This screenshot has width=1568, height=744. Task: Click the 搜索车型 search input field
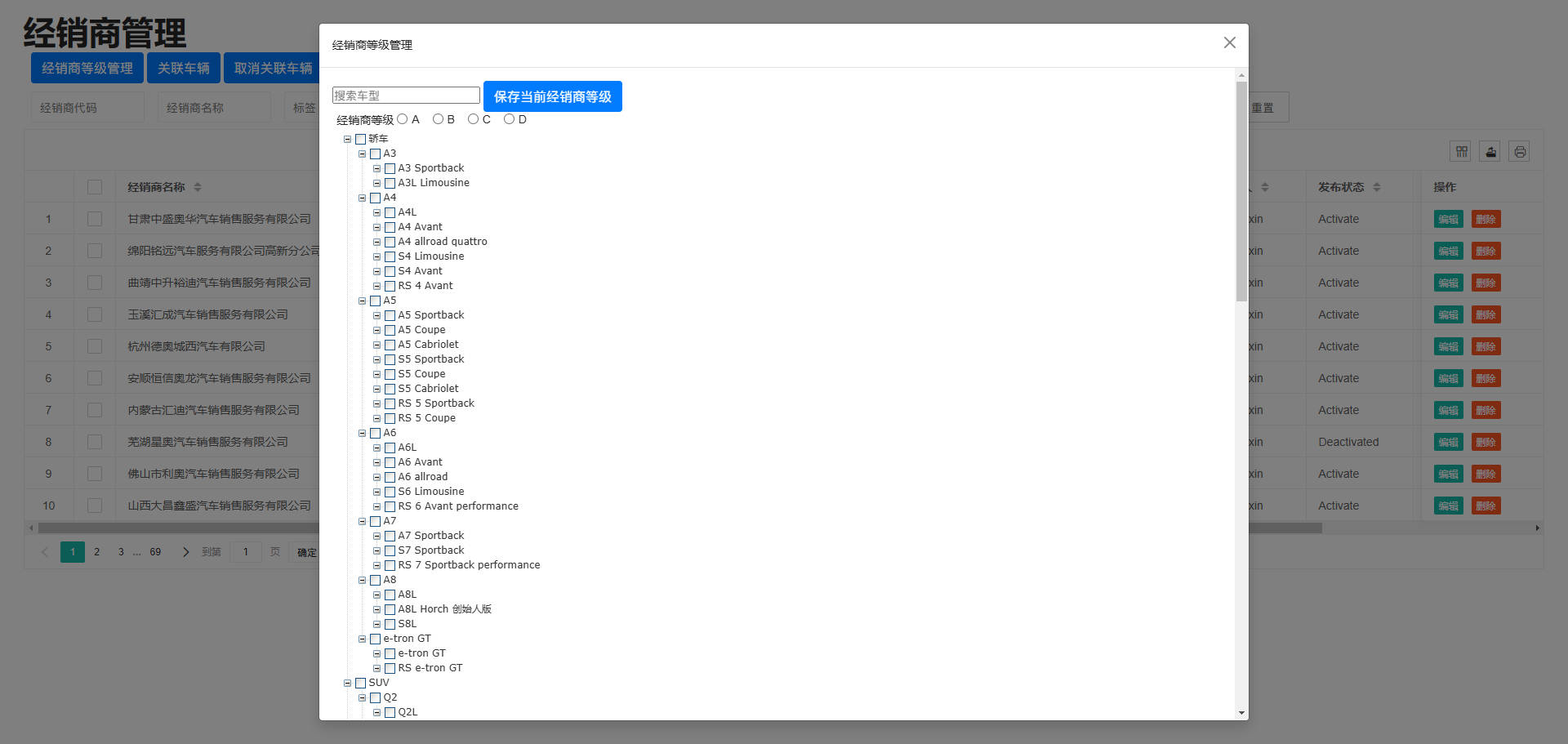[x=406, y=96]
